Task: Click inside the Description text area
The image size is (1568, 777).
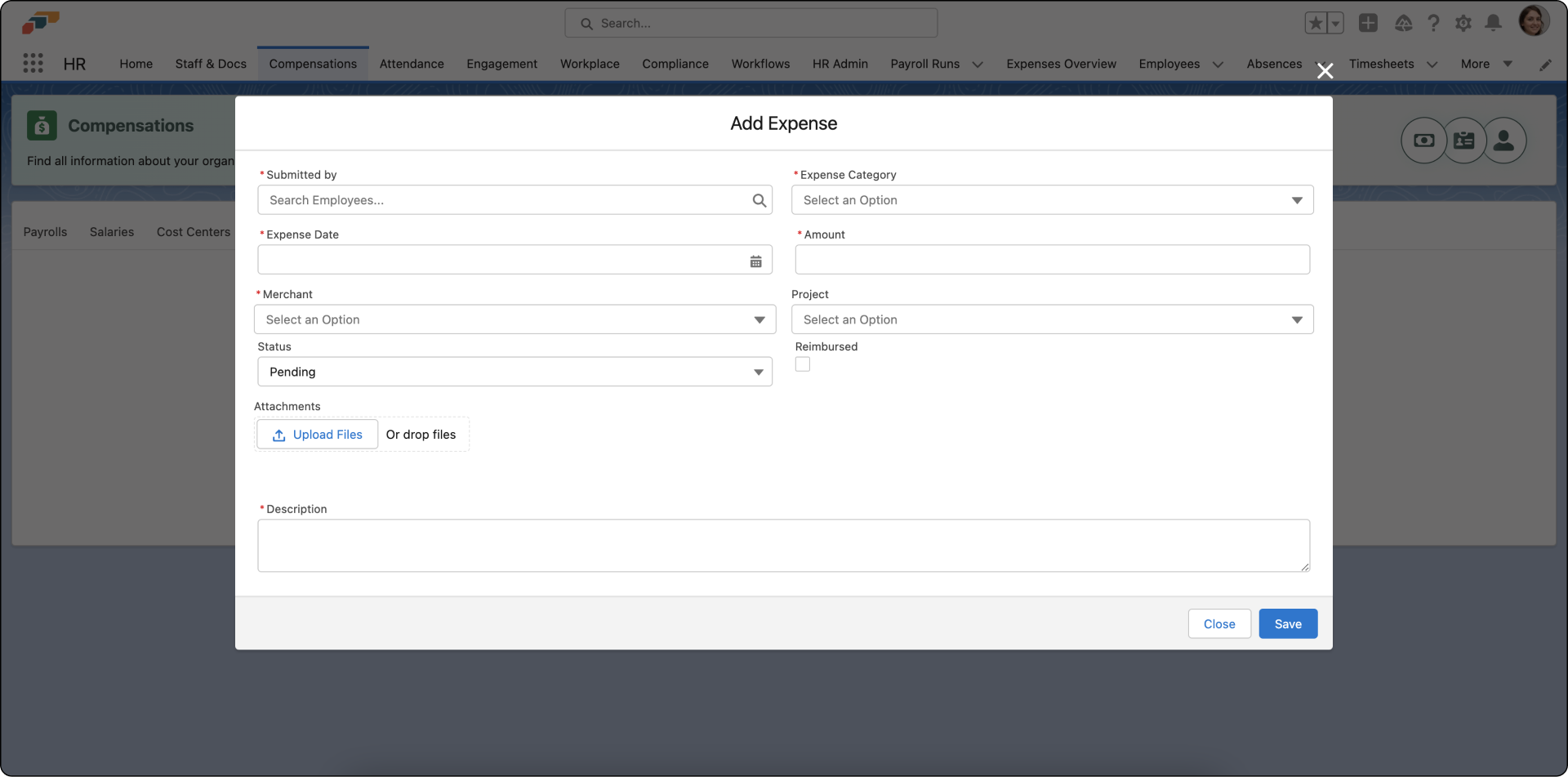Action: tap(782, 545)
